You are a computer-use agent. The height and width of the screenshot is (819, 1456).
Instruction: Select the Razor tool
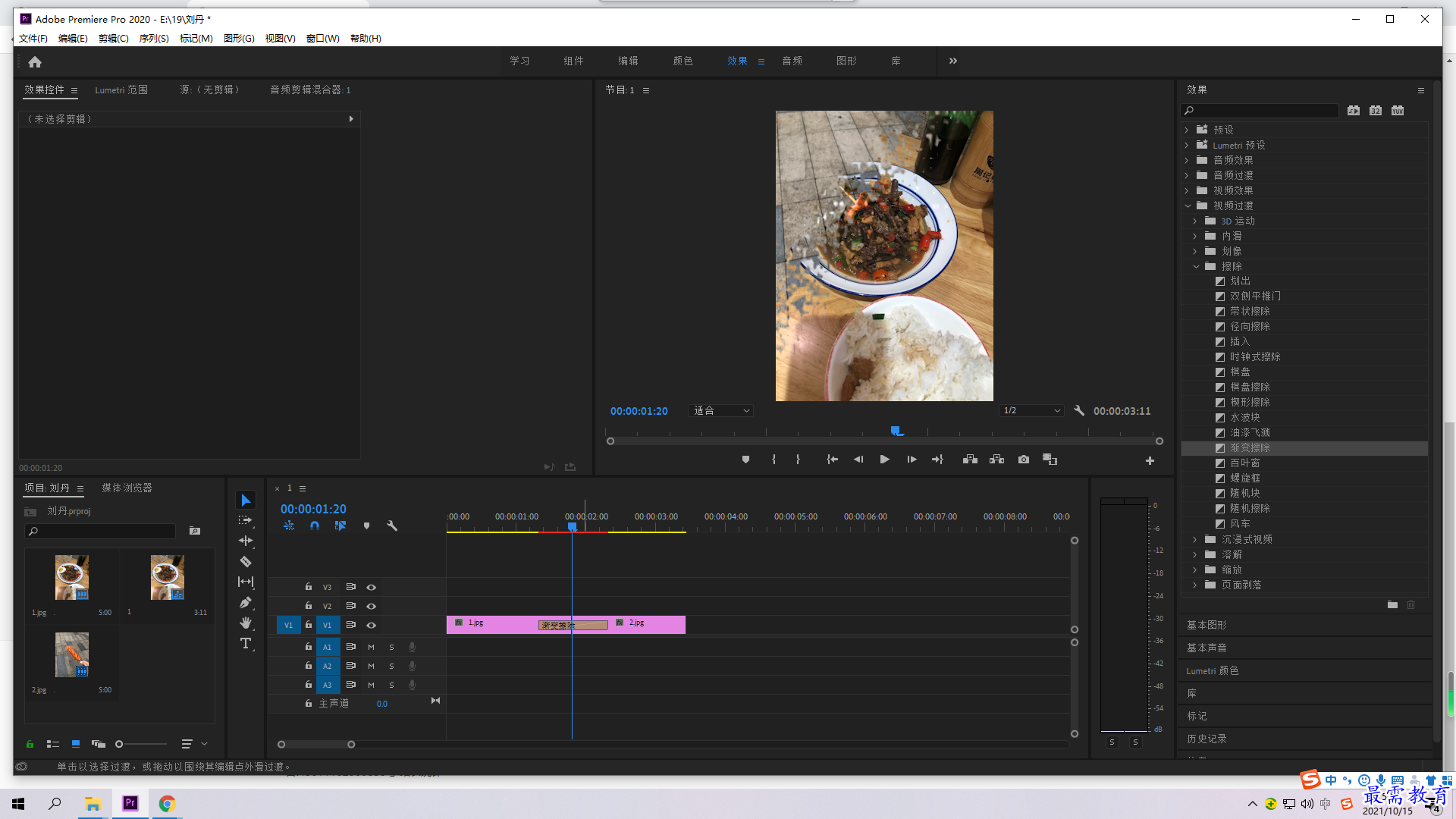[246, 562]
